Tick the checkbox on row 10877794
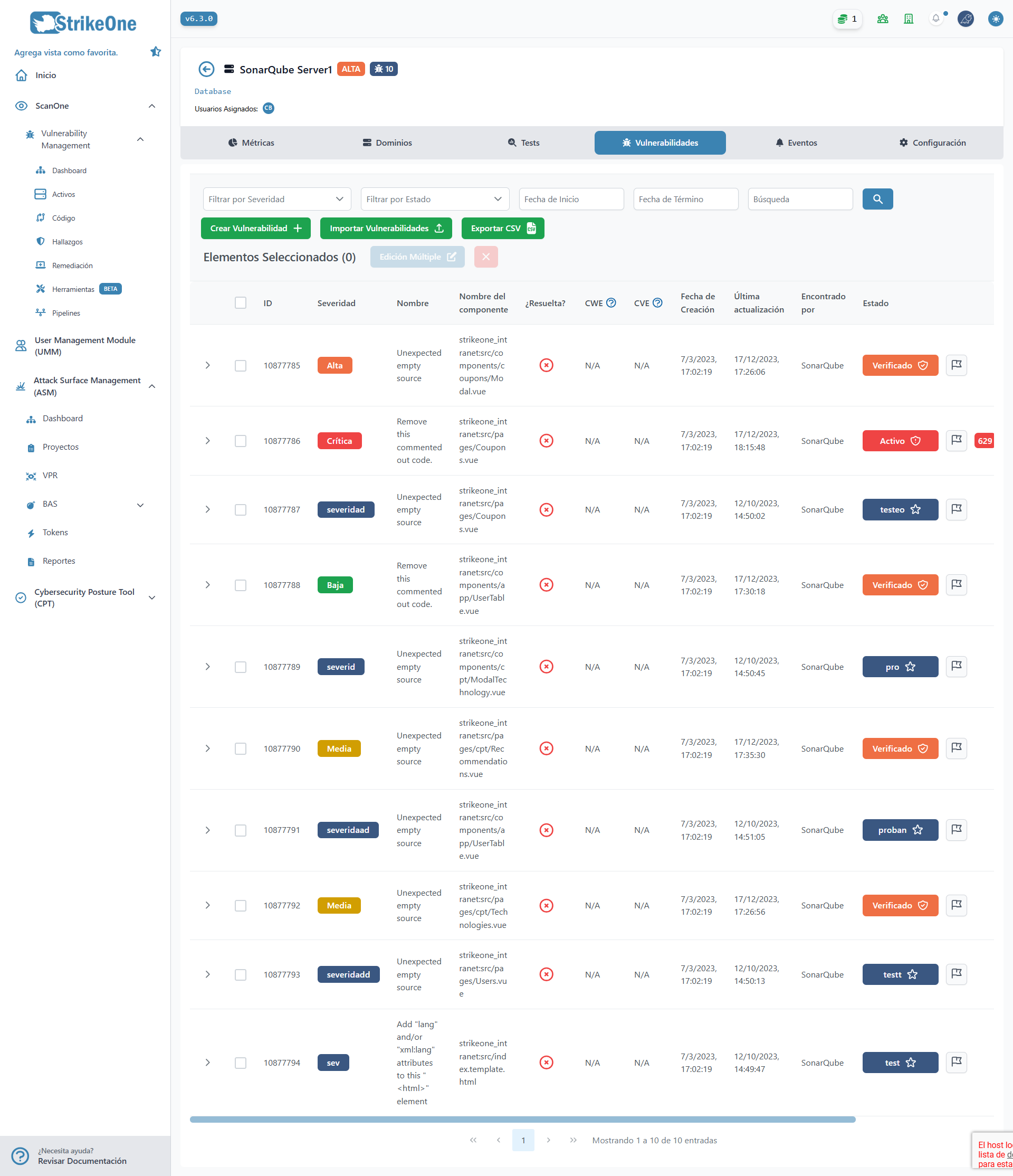 [x=241, y=1062]
